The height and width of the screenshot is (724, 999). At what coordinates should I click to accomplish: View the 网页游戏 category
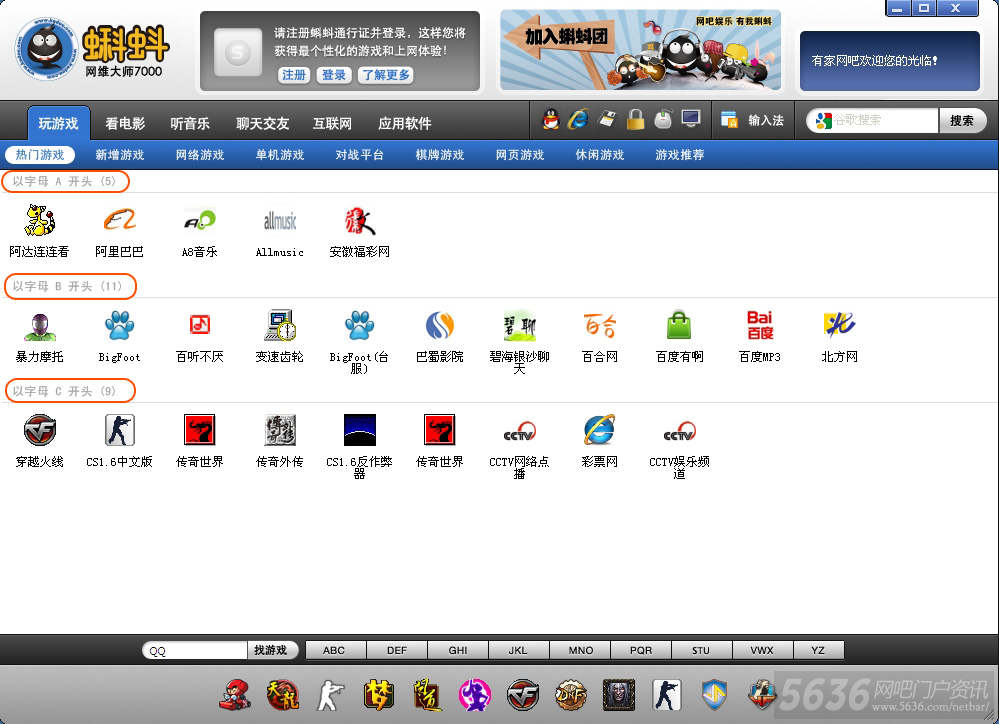pos(520,155)
